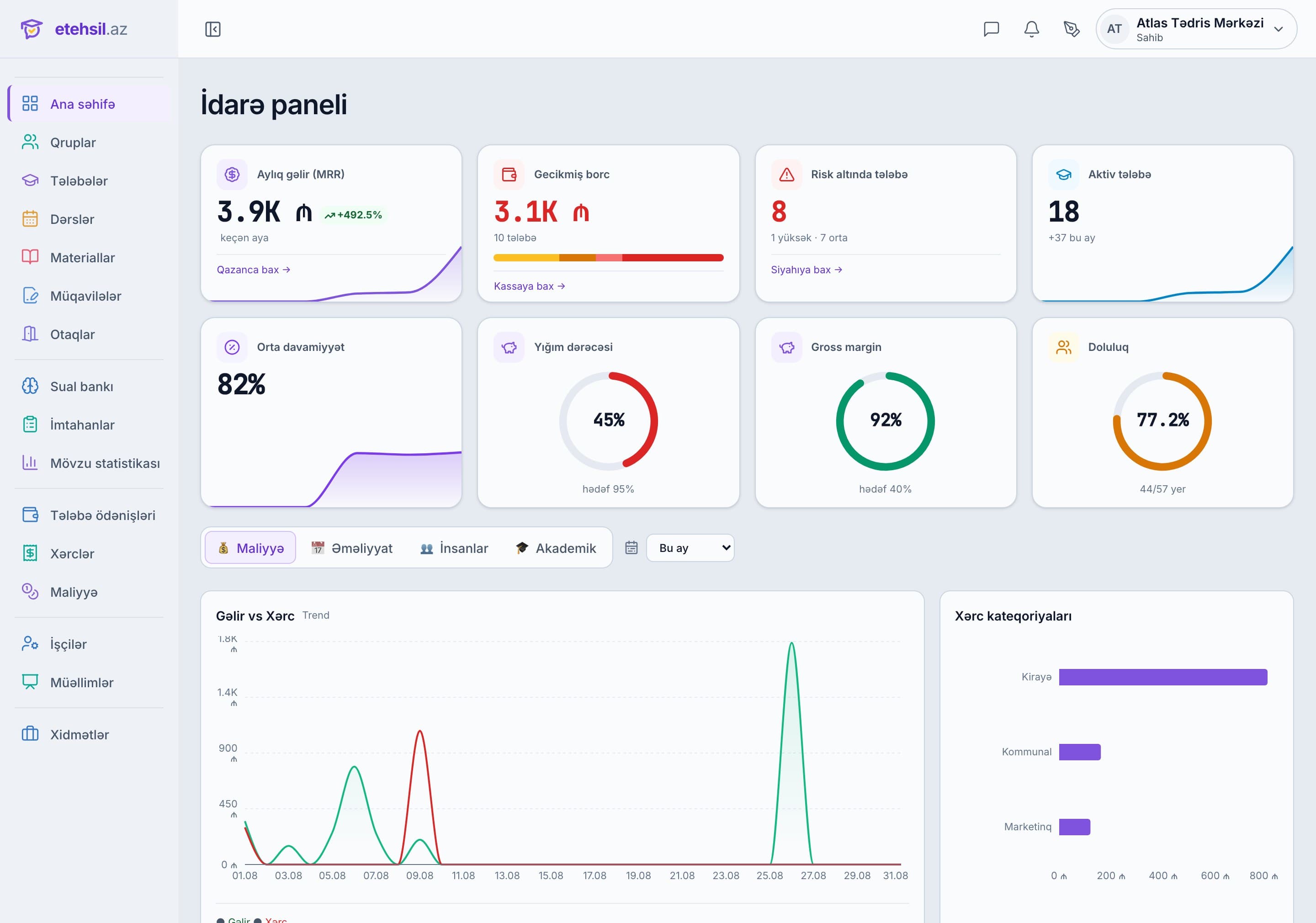This screenshot has width=1316, height=923.
Task: Click the Aktiv tələbə graduation cap icon
Action: tap(1063, 174)
